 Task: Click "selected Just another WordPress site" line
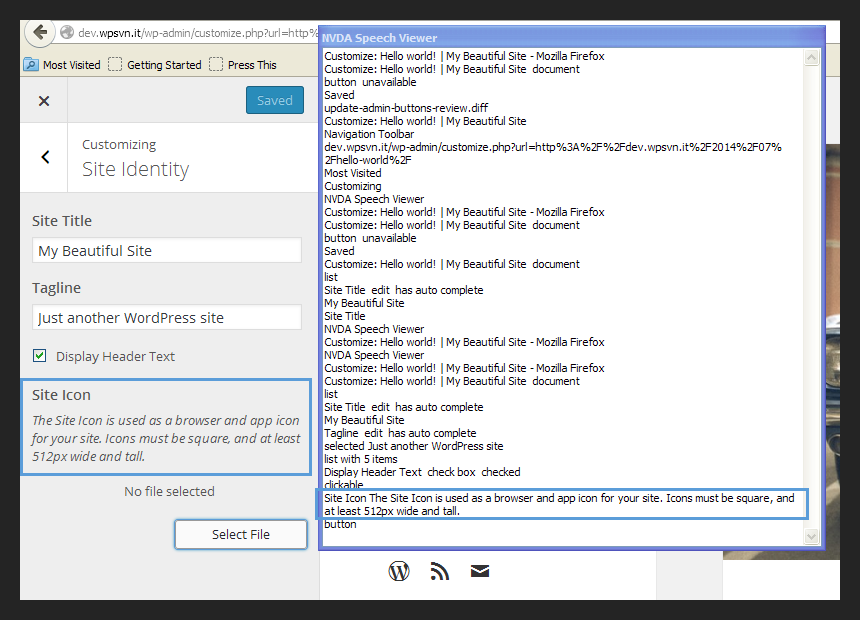pos(414,446)
